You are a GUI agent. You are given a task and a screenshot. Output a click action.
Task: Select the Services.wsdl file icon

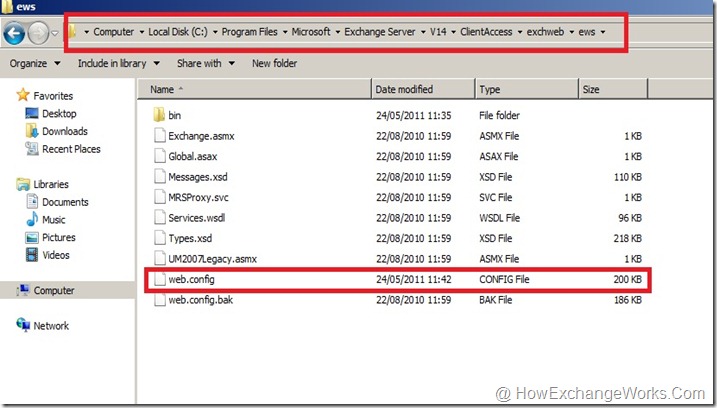pos(160,218)
